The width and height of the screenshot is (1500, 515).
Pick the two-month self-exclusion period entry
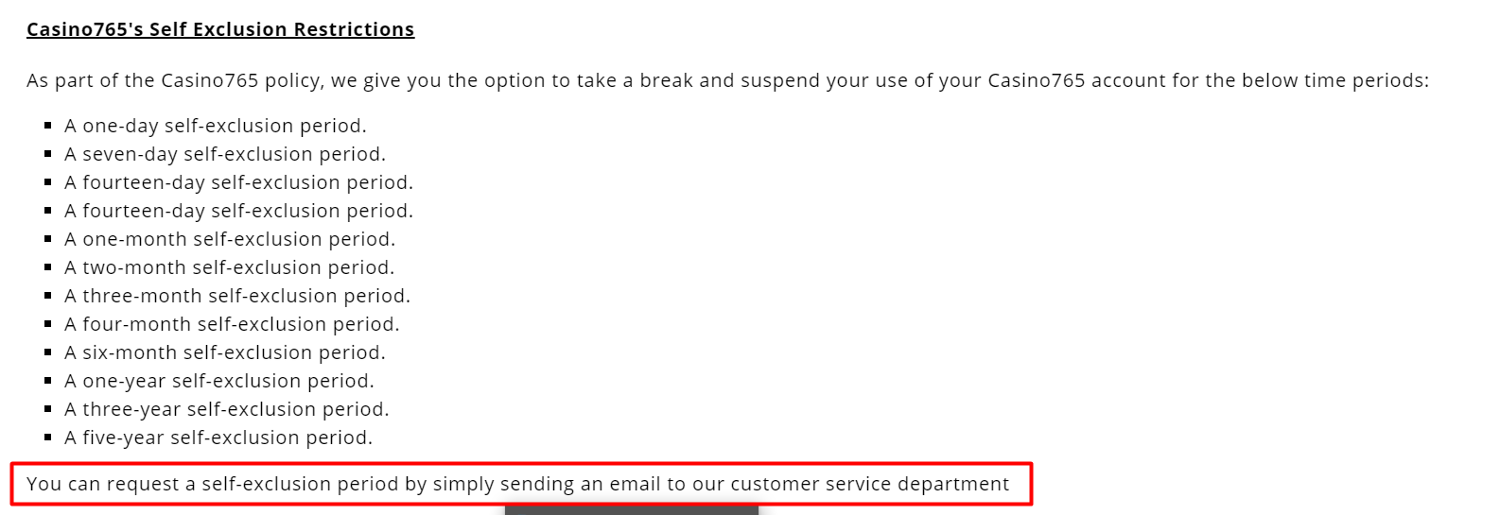coord(229,268)
